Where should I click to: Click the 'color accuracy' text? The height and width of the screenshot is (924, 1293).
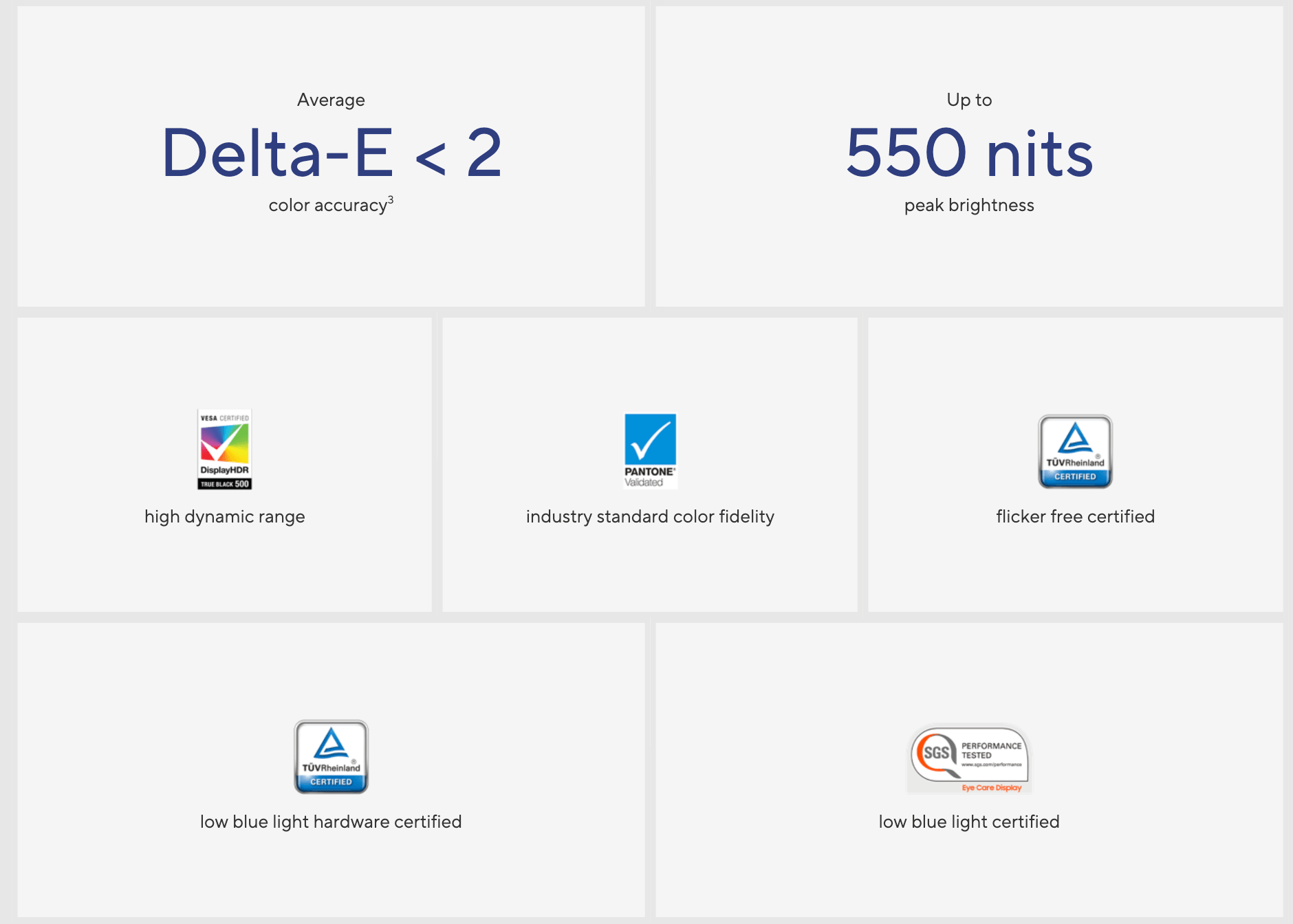pos(327,206)
